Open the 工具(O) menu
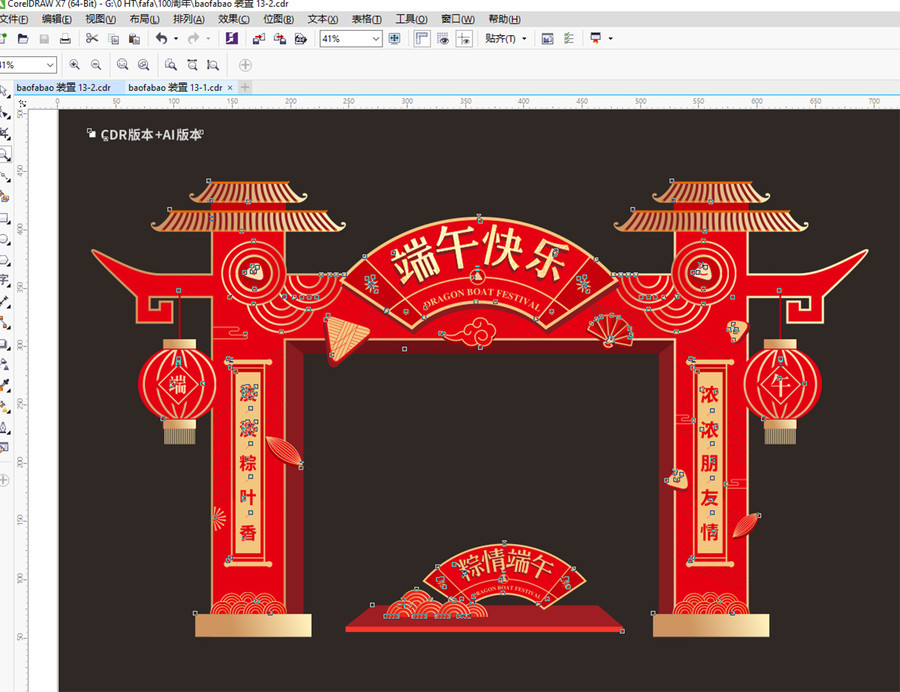 412,19
